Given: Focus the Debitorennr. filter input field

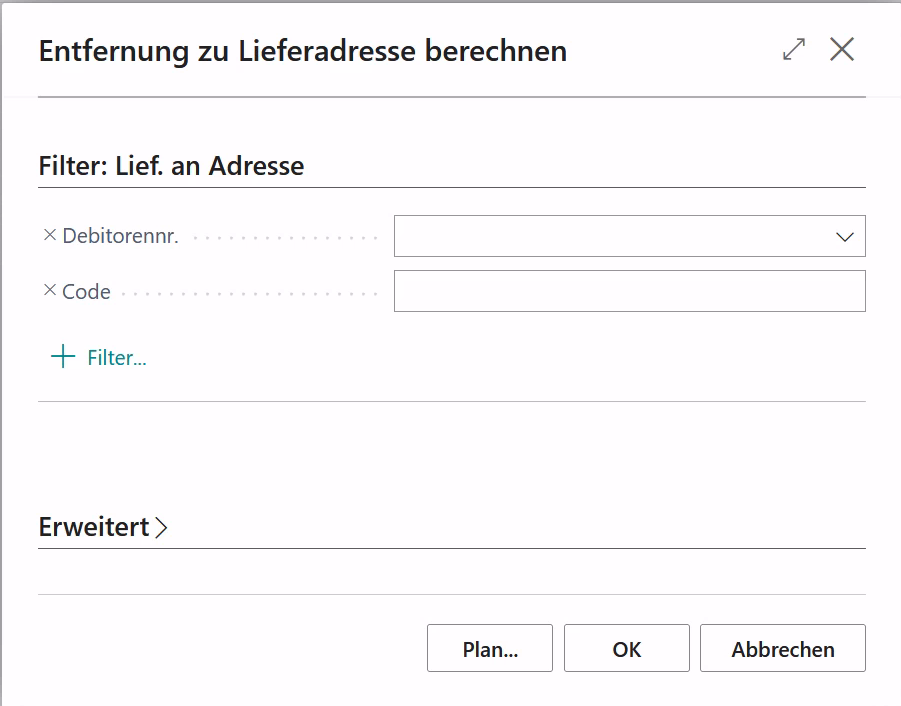Looking at the screenshot, I should point(610,237).
